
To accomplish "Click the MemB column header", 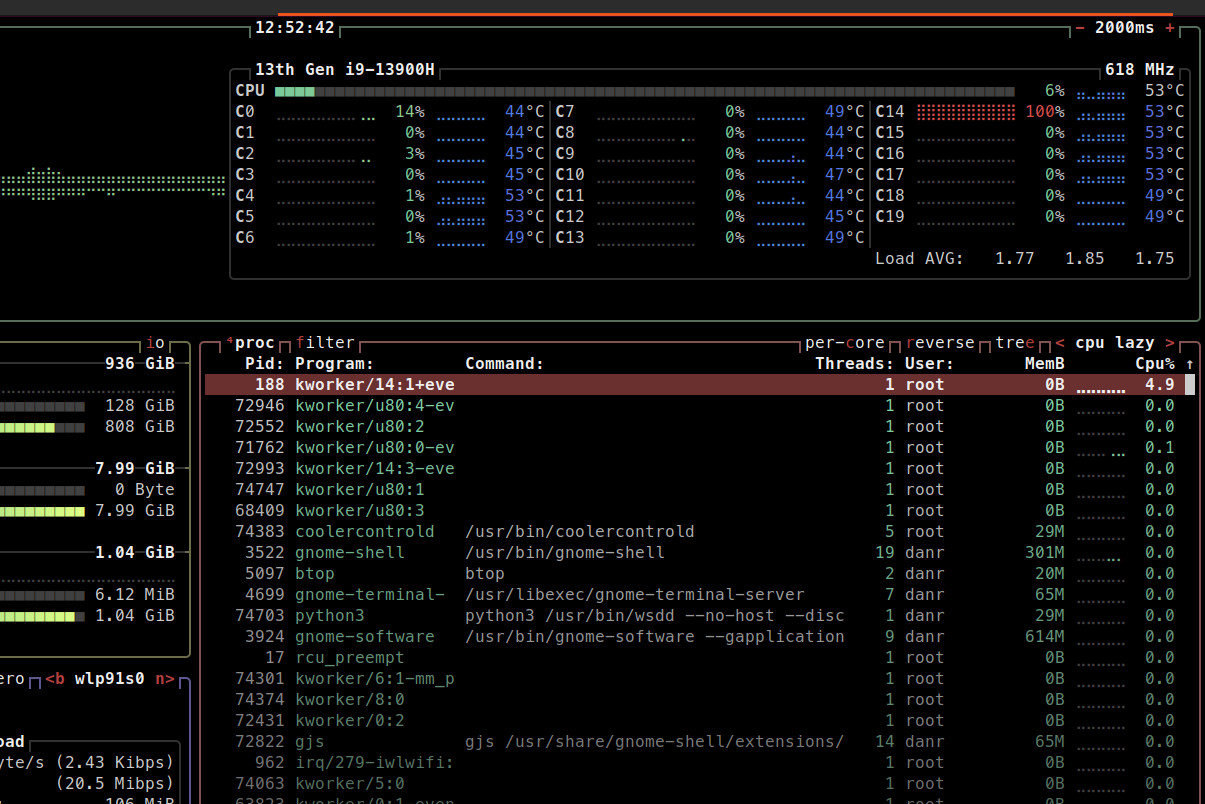I will tap(1045, 363).
